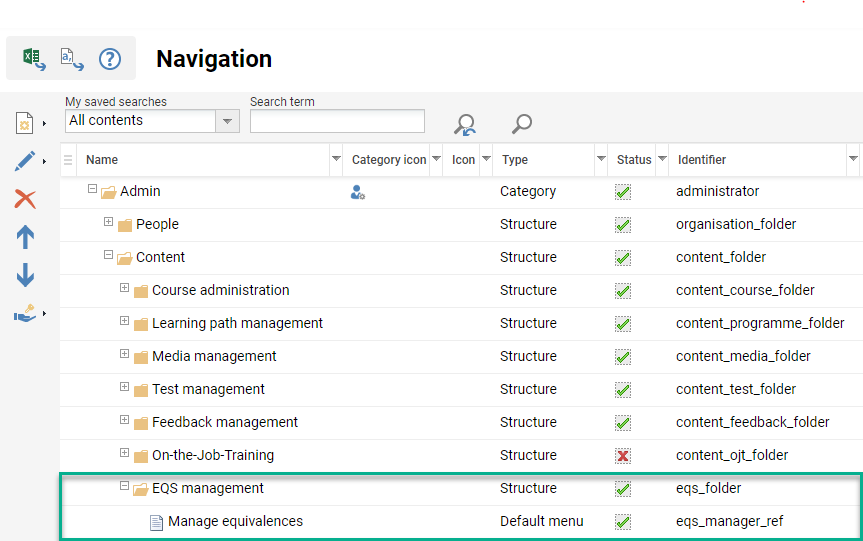This screenshot has width=863, height=541.
Task: Click the move down arrow icon
Action: pos(25,276)
